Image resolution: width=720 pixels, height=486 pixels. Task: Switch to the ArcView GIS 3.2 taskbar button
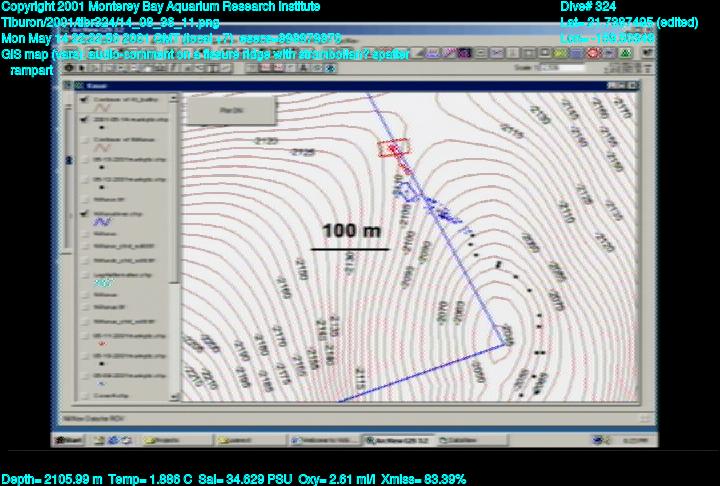pos(397,440)
